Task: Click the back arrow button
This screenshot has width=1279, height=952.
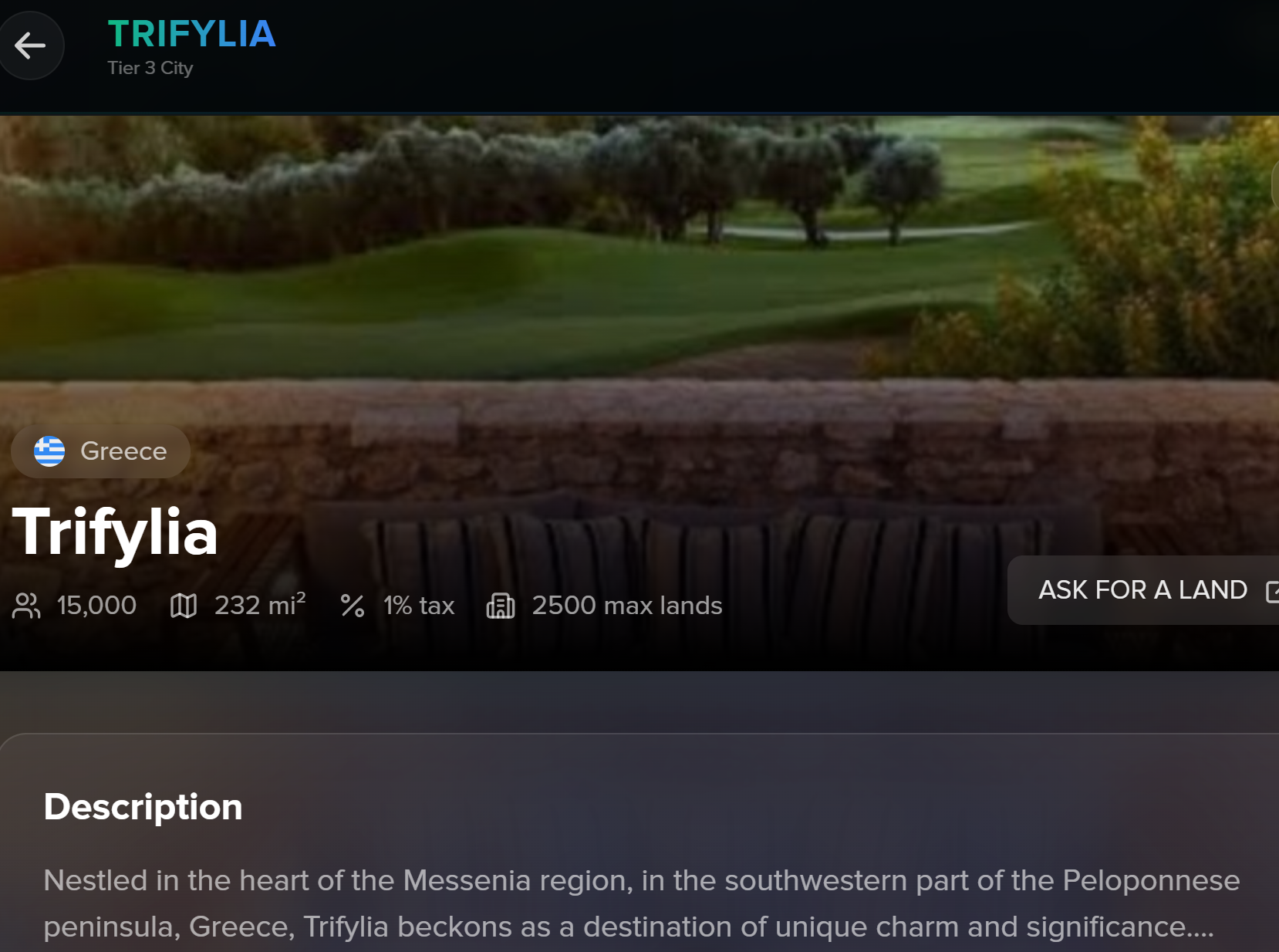Action: (x=30, y=46)
